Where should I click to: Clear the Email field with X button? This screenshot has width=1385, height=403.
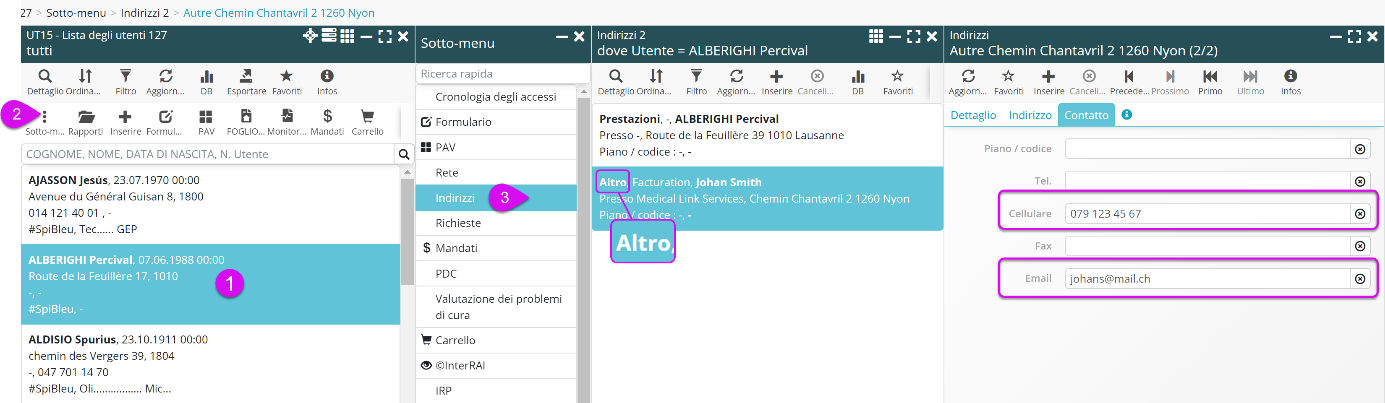click(1359, 279)
